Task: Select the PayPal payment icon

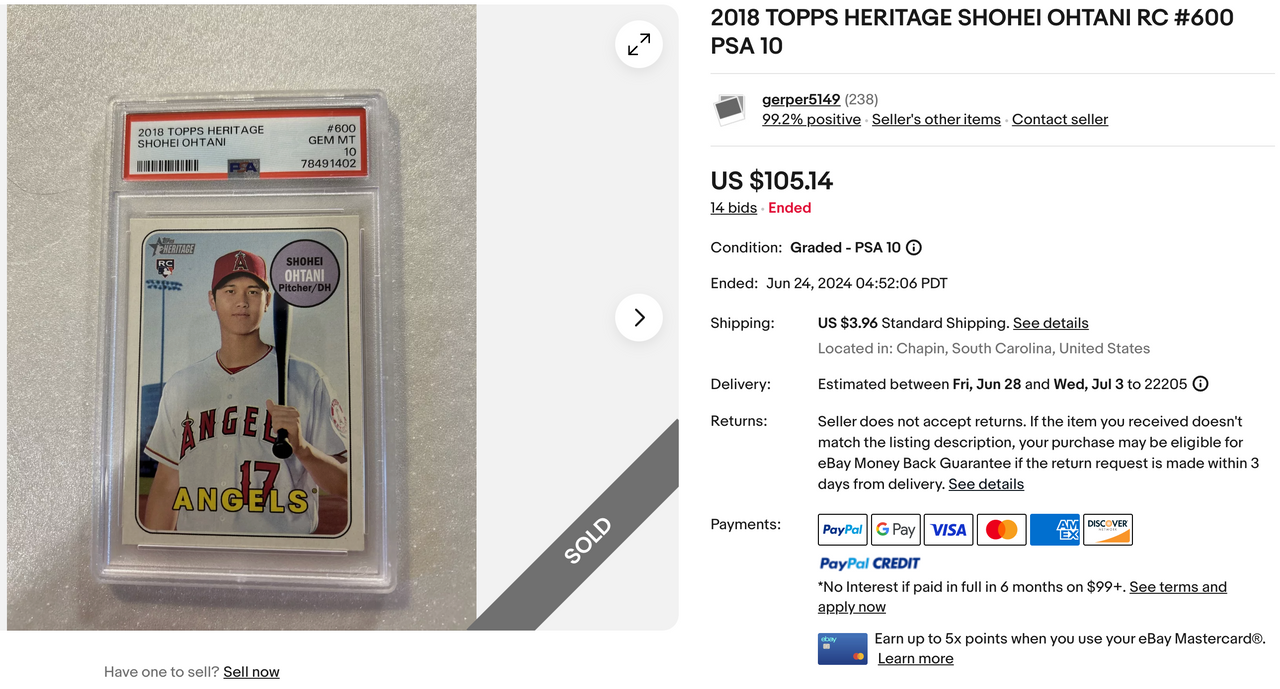Action: pyautogui.click(x=843, y=530)
